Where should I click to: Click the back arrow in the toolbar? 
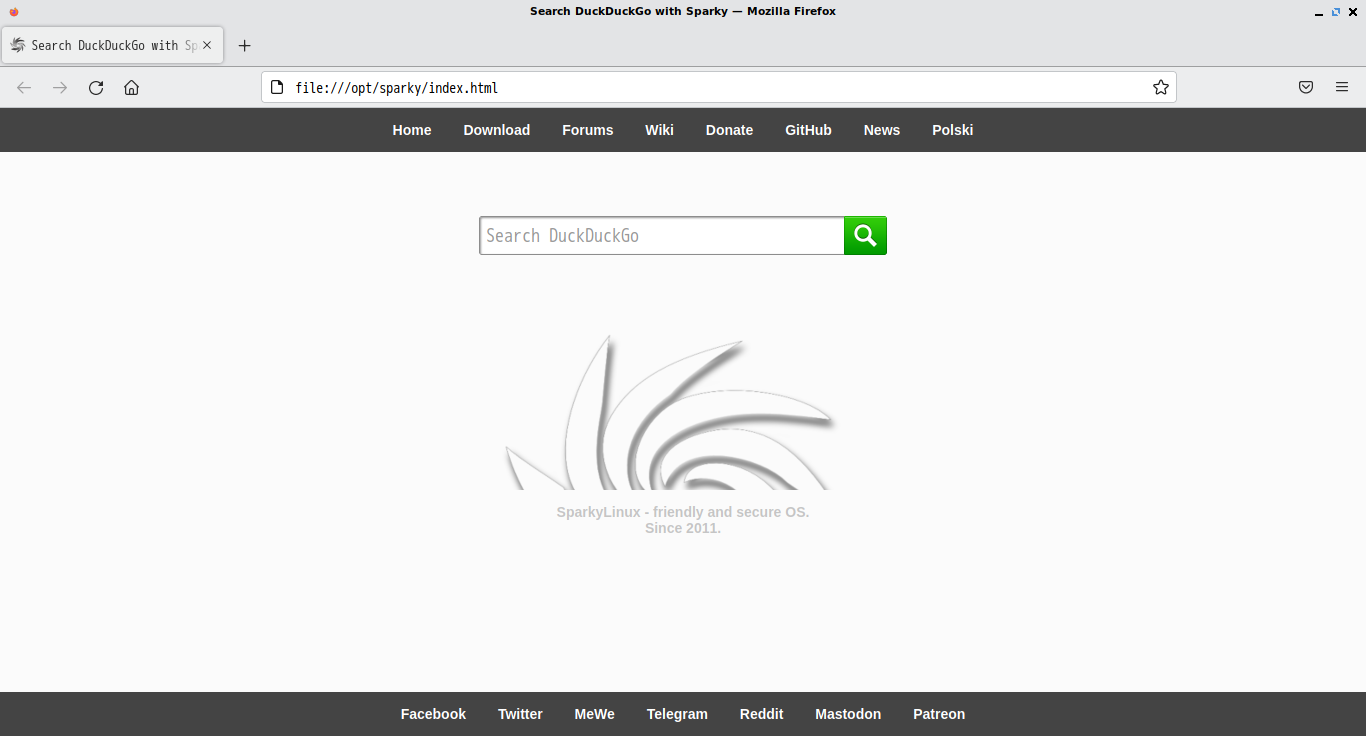click(x=24, y=88)
